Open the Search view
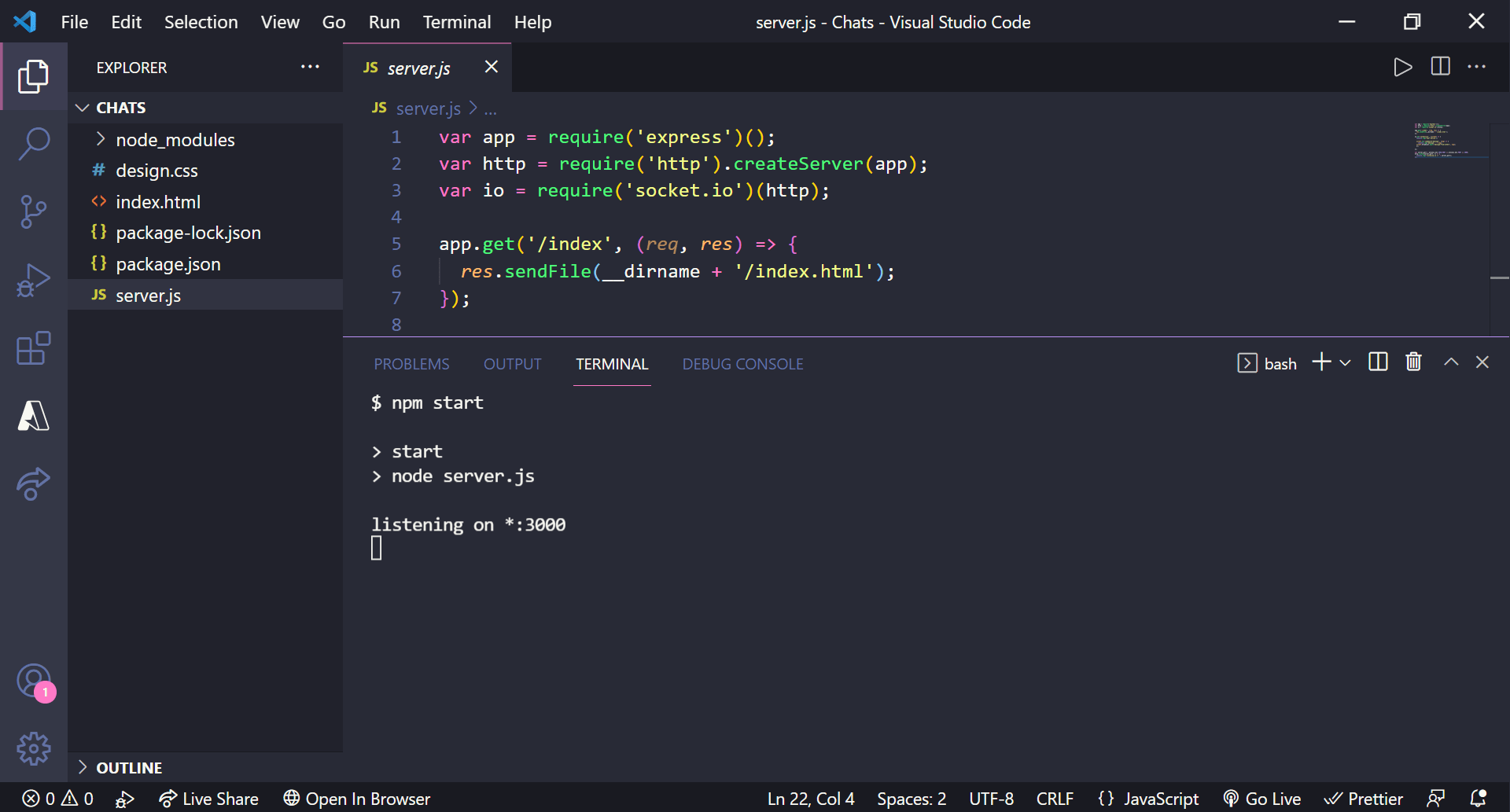Image resolution: width=1510 pixels, height=812 pixels. pos(34,144)
